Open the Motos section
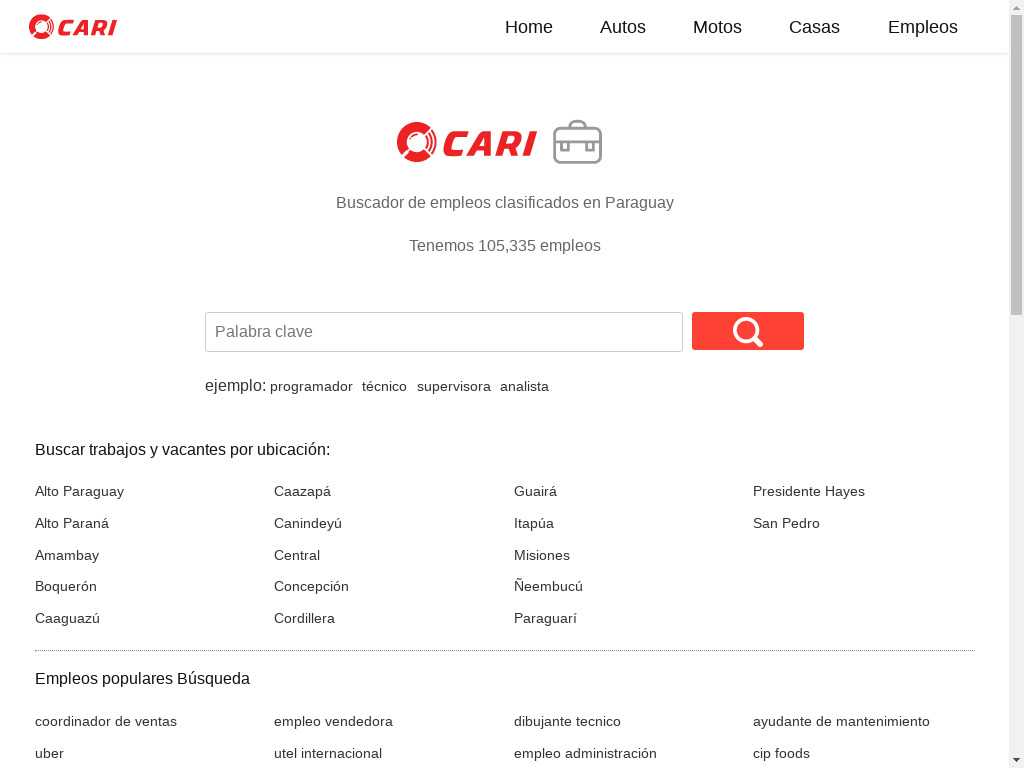This screenshot has width=1024, height=768. [717, 27]
